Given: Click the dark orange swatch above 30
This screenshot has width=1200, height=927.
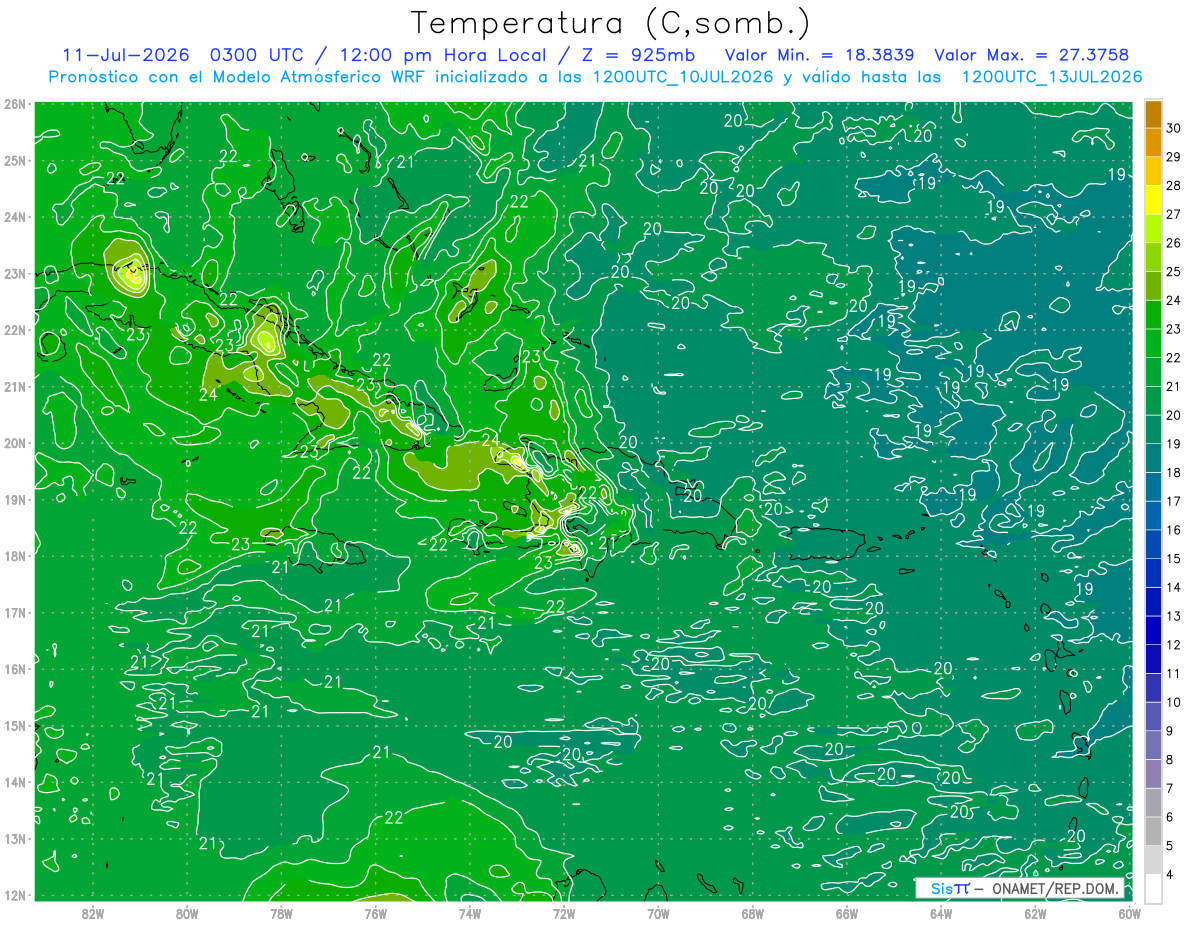Looking at the screenshot, I should pyautogui.click(x=1153, y=115).
